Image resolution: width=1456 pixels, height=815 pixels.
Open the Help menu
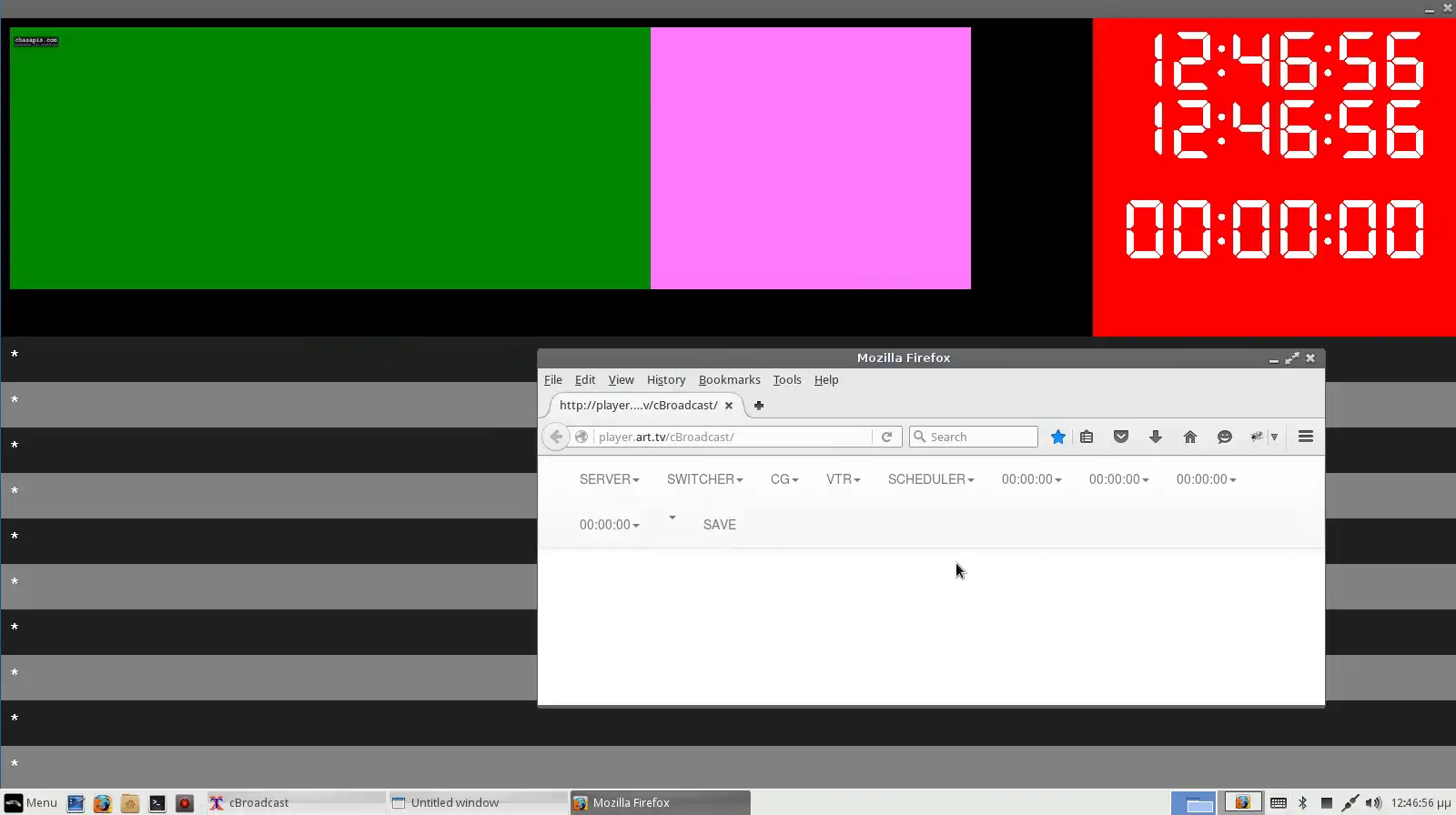tap(826, 380)
